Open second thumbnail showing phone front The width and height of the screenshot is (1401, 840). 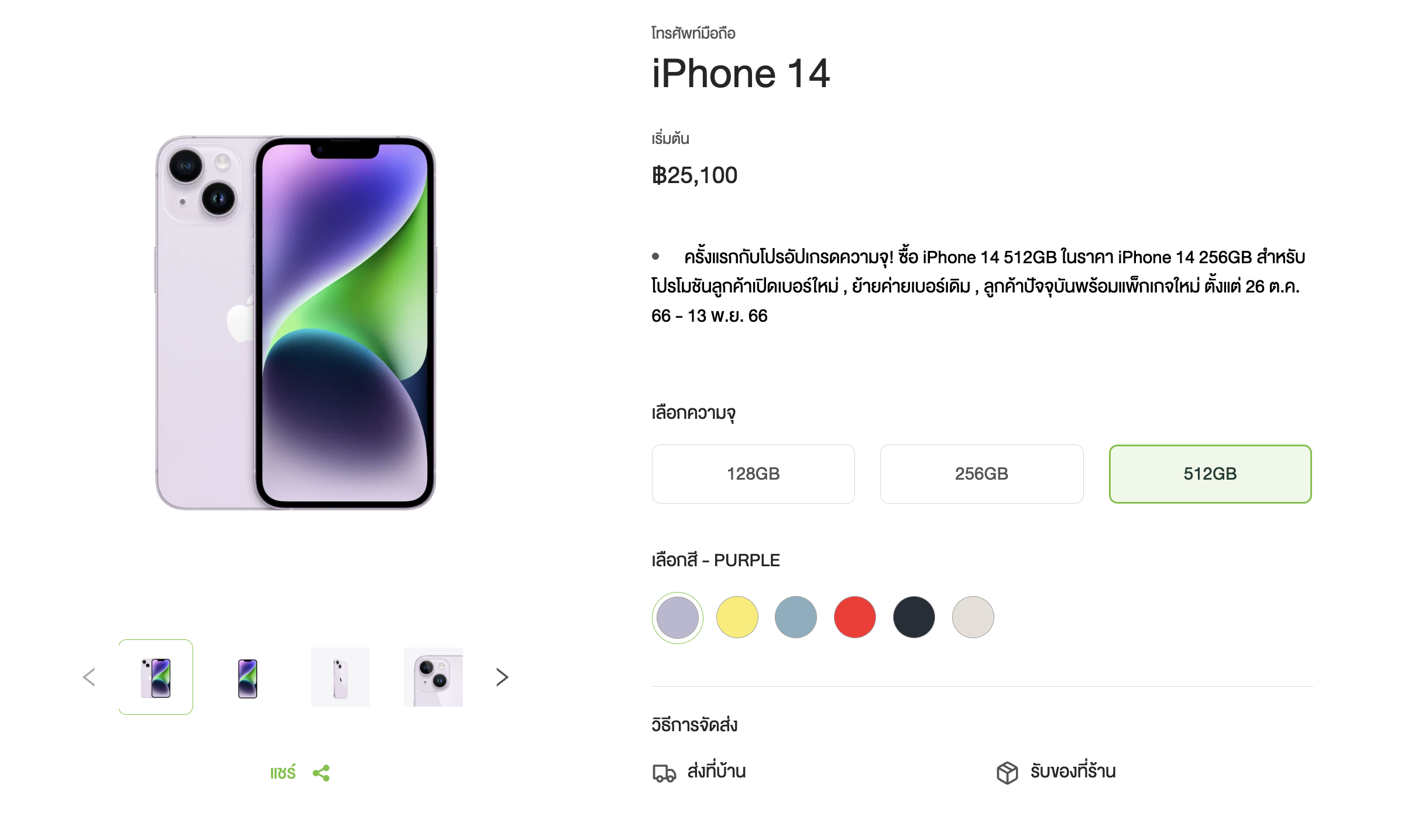point(248,677)
